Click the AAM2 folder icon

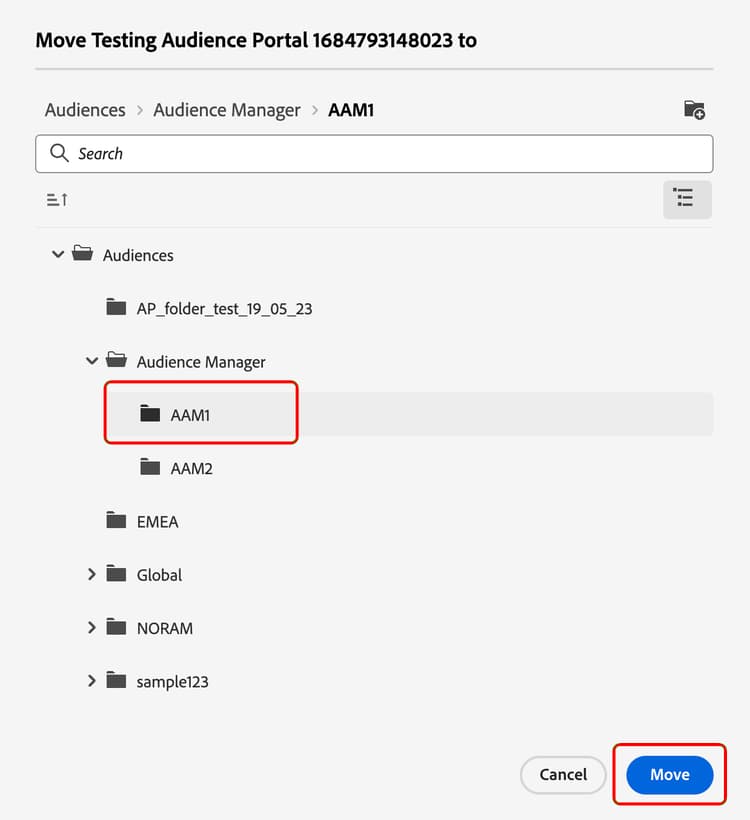150,467
